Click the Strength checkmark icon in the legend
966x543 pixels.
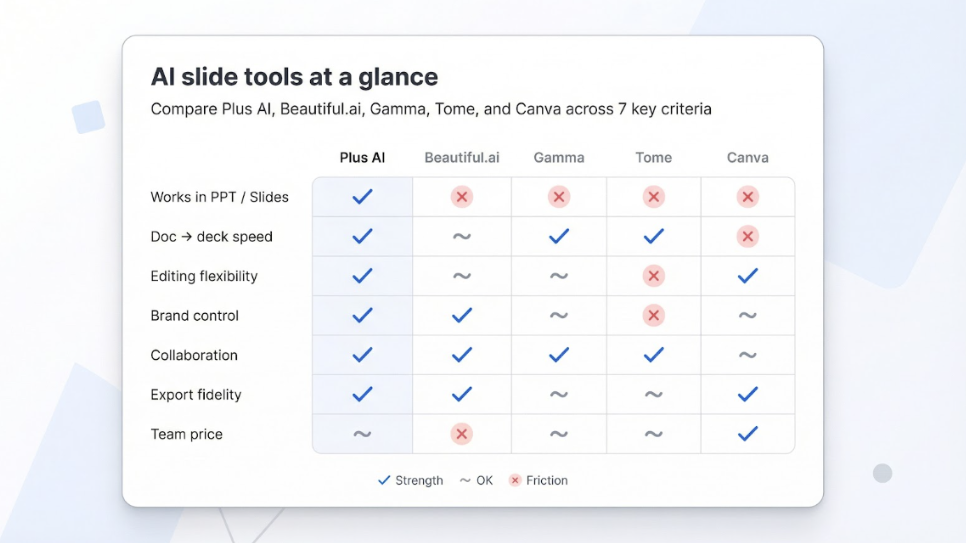point(384,481)
